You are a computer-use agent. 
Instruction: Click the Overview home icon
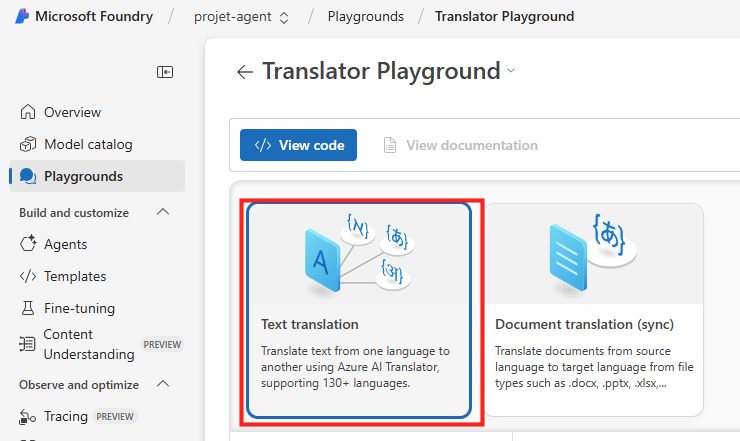[28, 112]
